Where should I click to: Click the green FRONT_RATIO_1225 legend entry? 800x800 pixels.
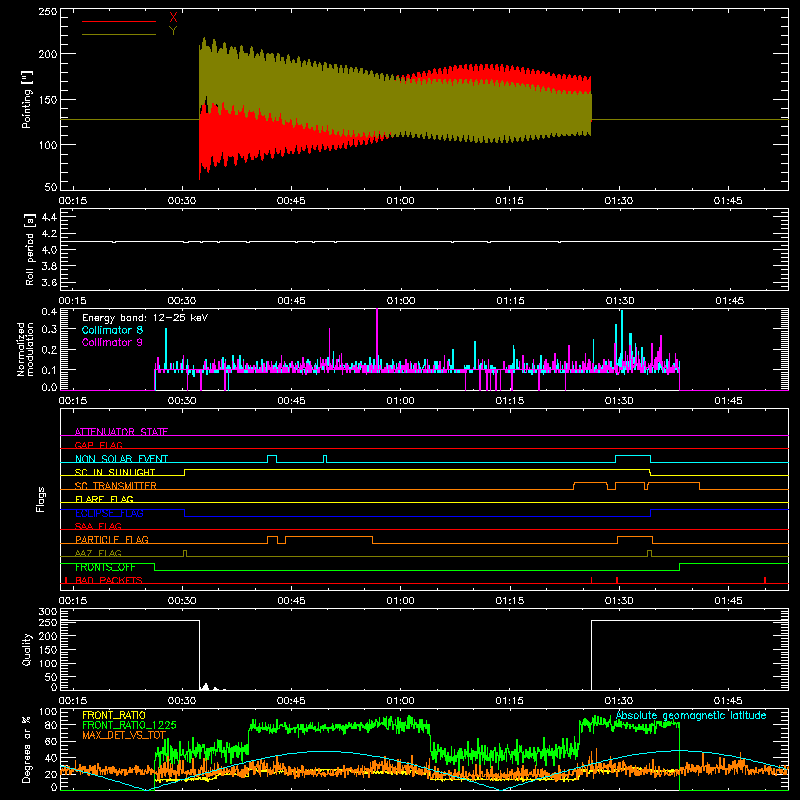point(129,725)
